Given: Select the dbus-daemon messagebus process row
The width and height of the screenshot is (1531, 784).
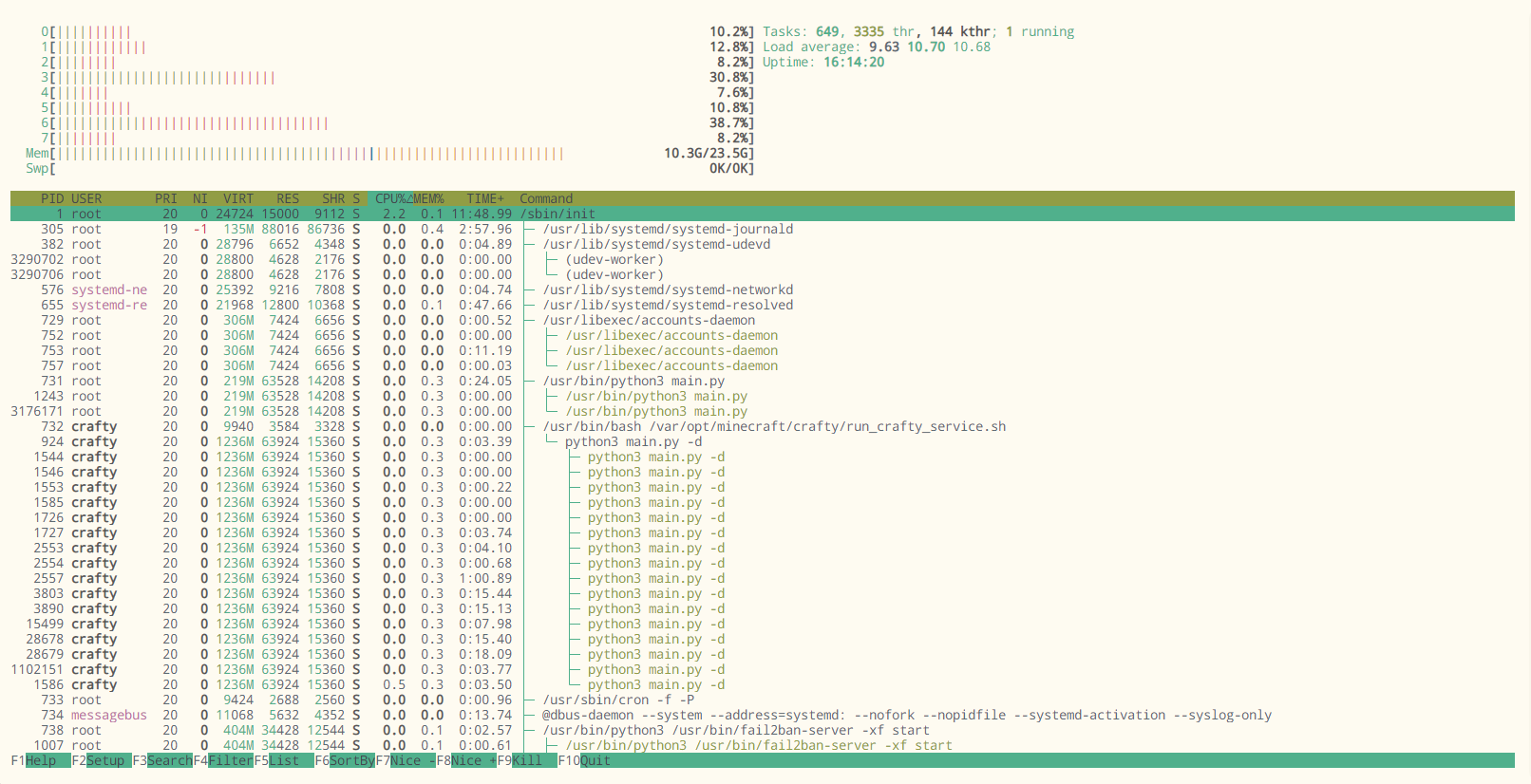Looking at the screenshot, I should point(763,715).
